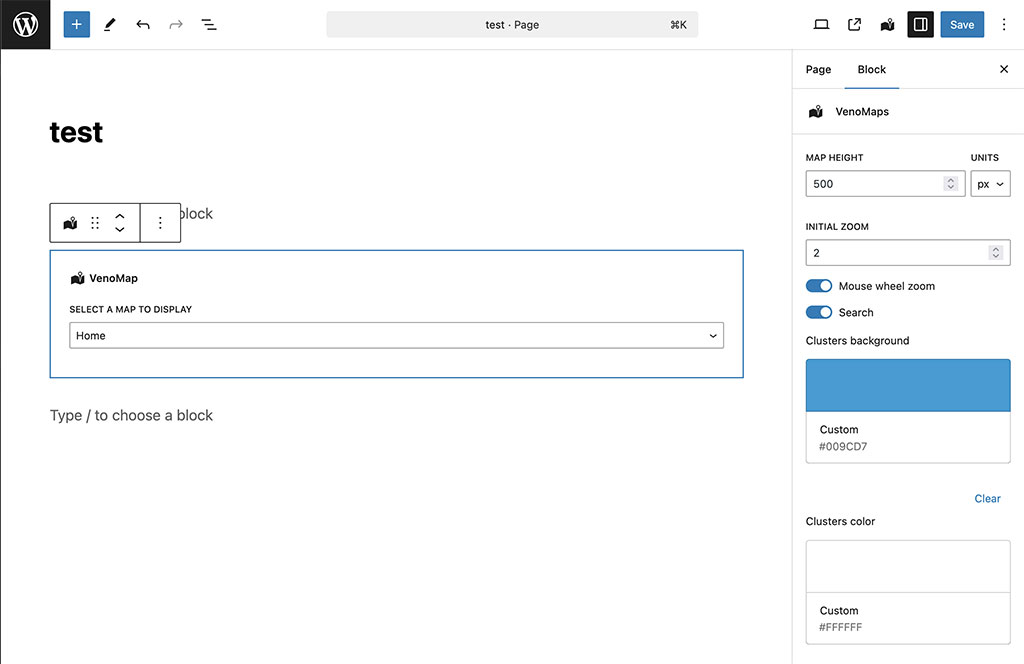
Task: Open the Select a map dropdown showing Home
Action: point(396,336)
